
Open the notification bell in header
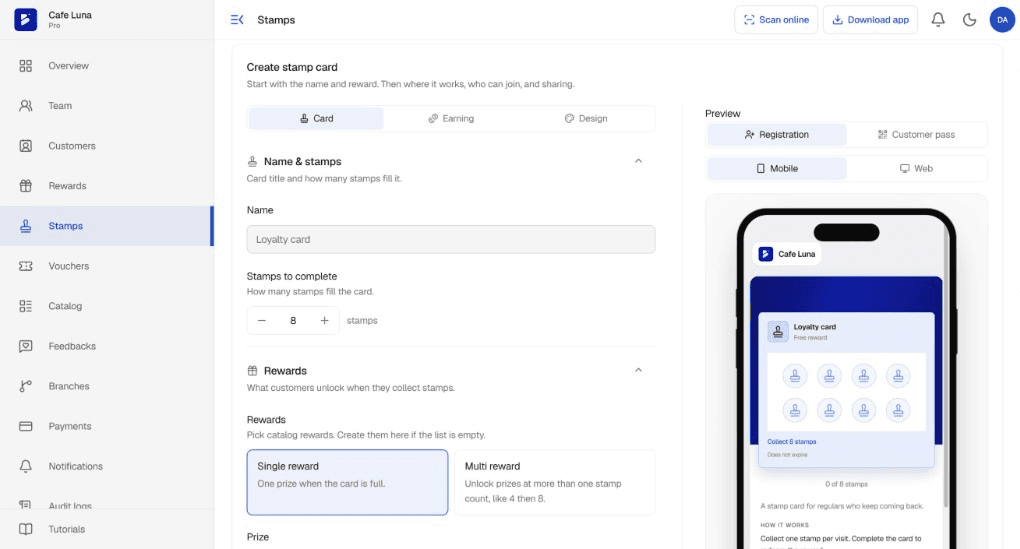point(937,20)
